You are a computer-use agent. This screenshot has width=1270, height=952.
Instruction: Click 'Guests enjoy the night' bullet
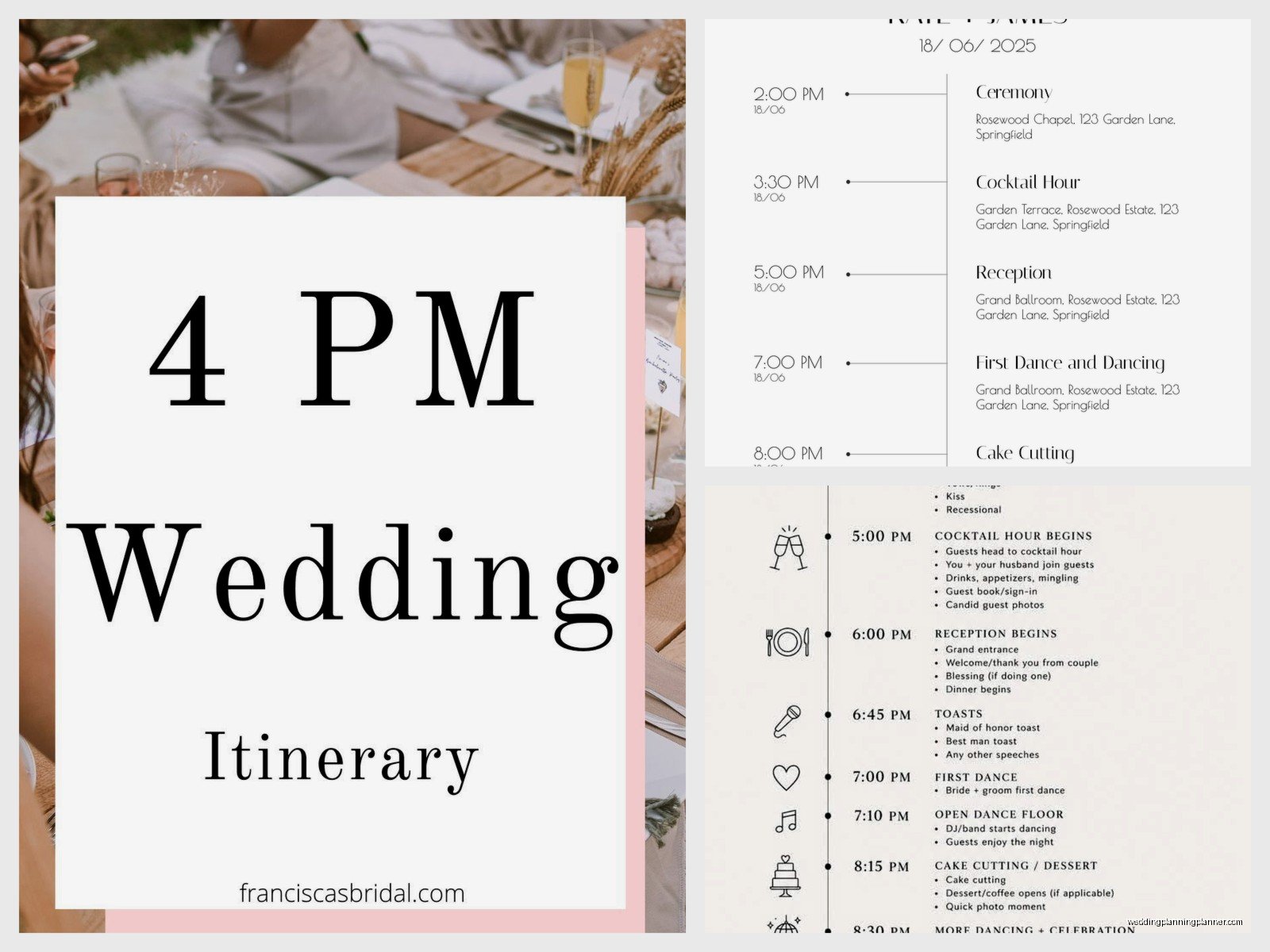(x=999, y=843)
